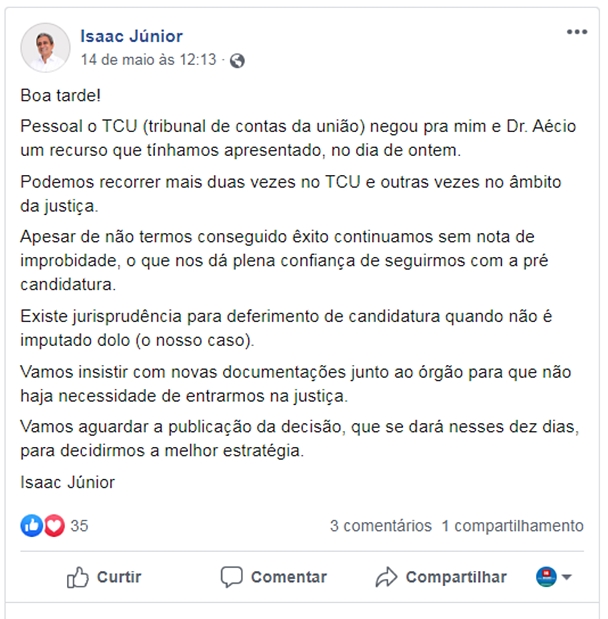608x619 pixels.
Task: Click the blue Like reaction icon
Action: point(33,526)
